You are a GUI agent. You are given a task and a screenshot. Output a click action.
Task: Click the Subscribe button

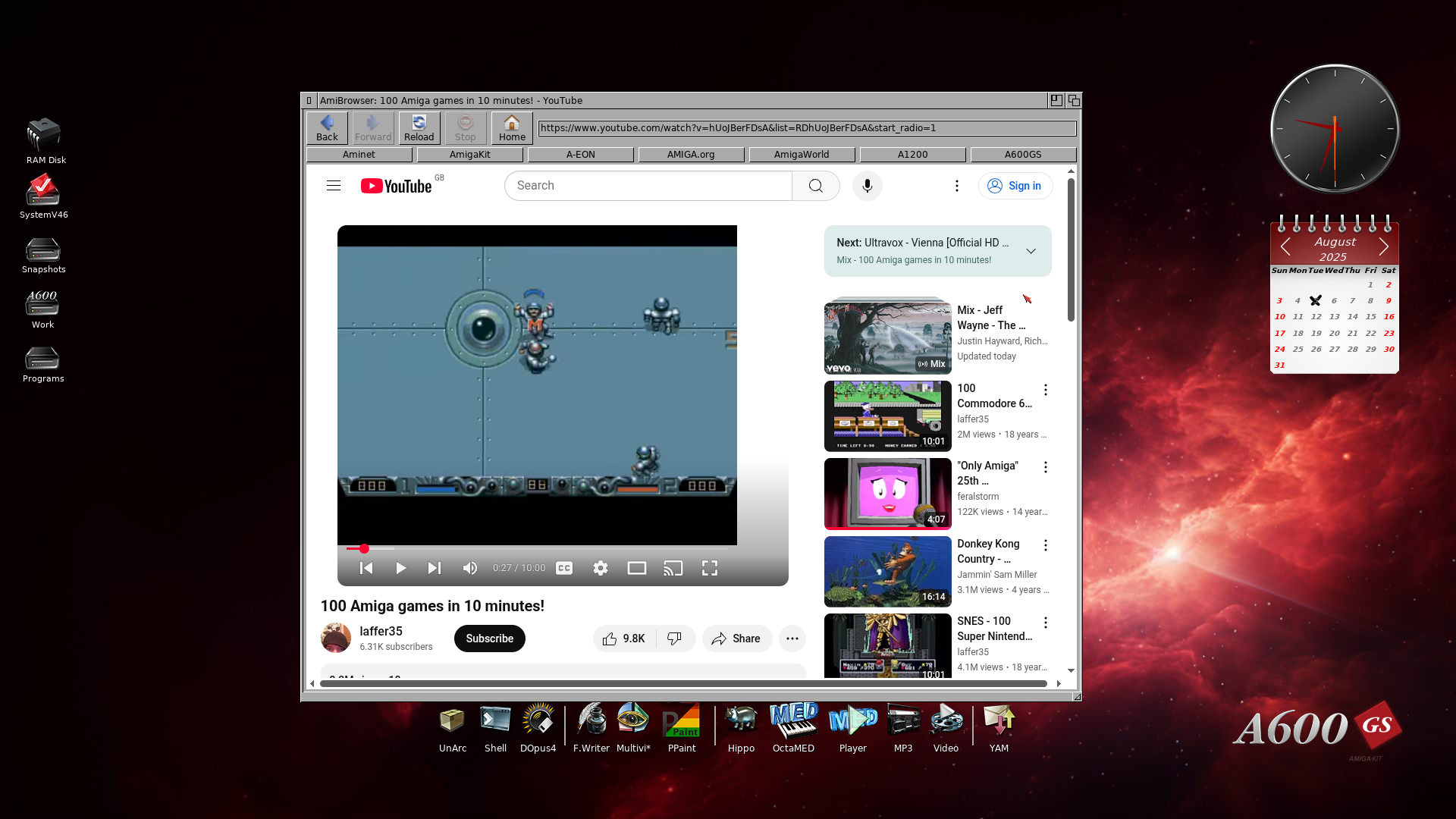pyautogui.click(x=489, y=639)
